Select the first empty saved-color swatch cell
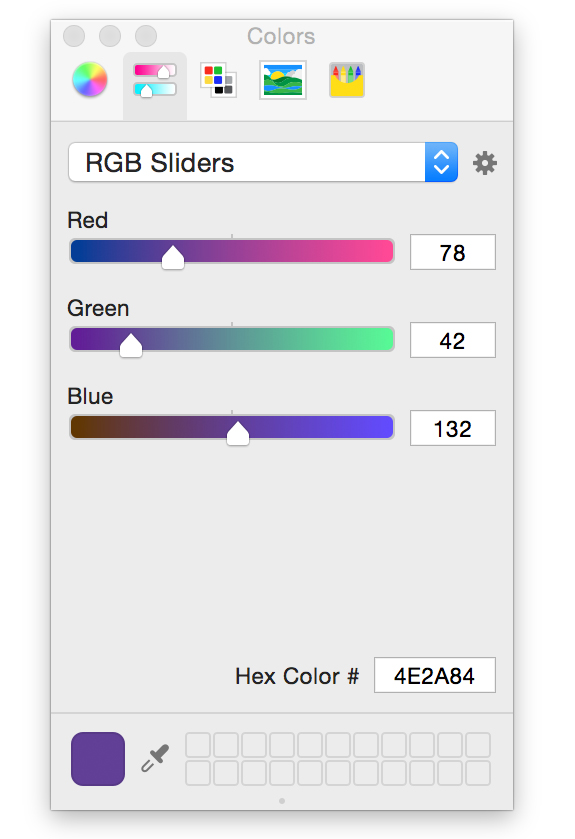The height and width of the screenshot is (839, 575). tap(198, 745)
